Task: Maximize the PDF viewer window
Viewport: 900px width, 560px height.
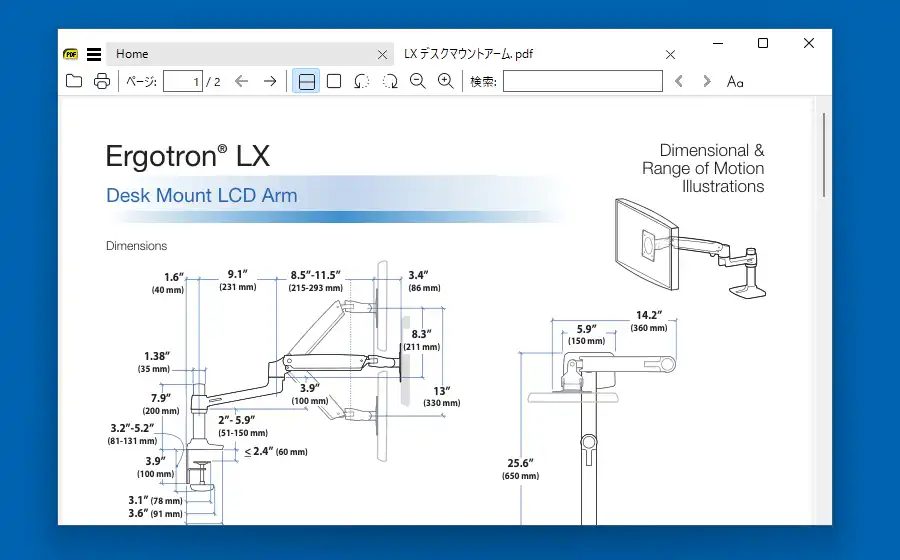Action: click(763, 43)
